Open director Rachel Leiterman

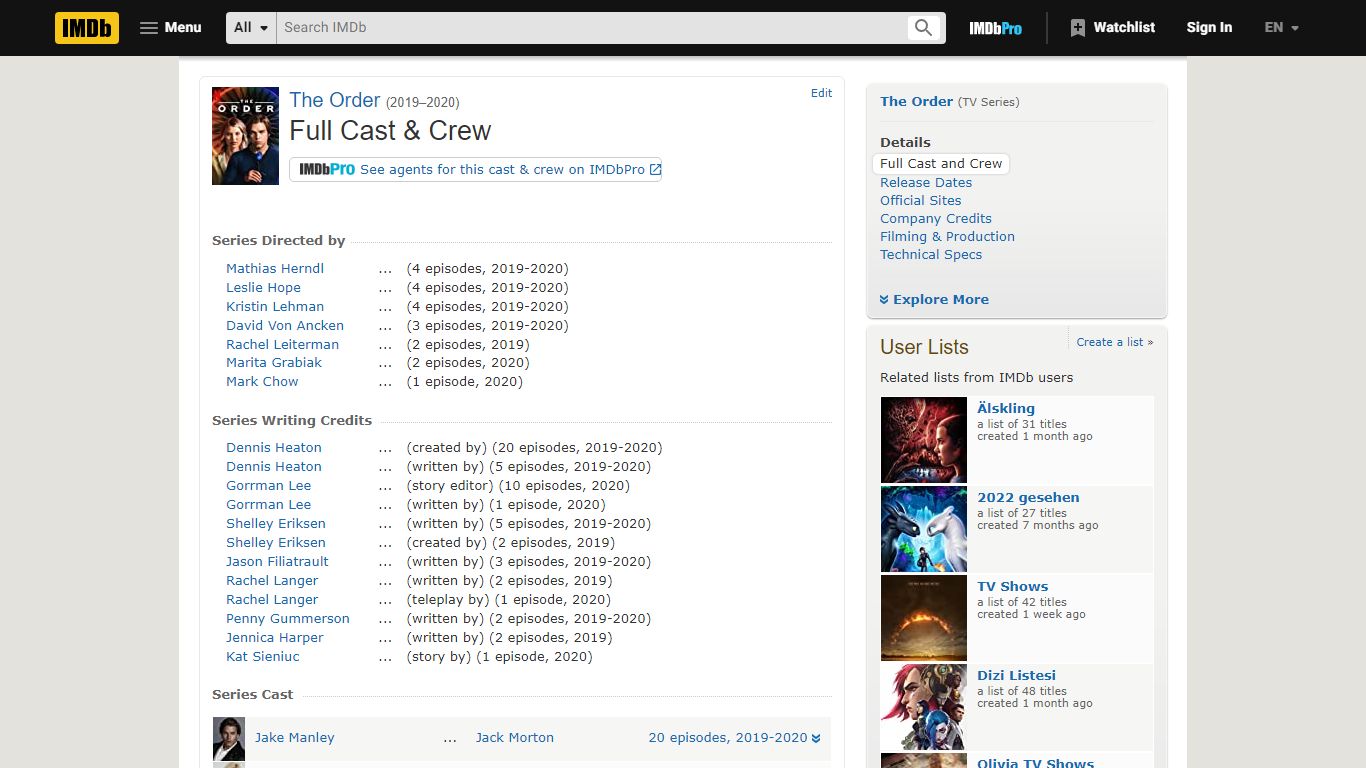click(x=282, y=345)
